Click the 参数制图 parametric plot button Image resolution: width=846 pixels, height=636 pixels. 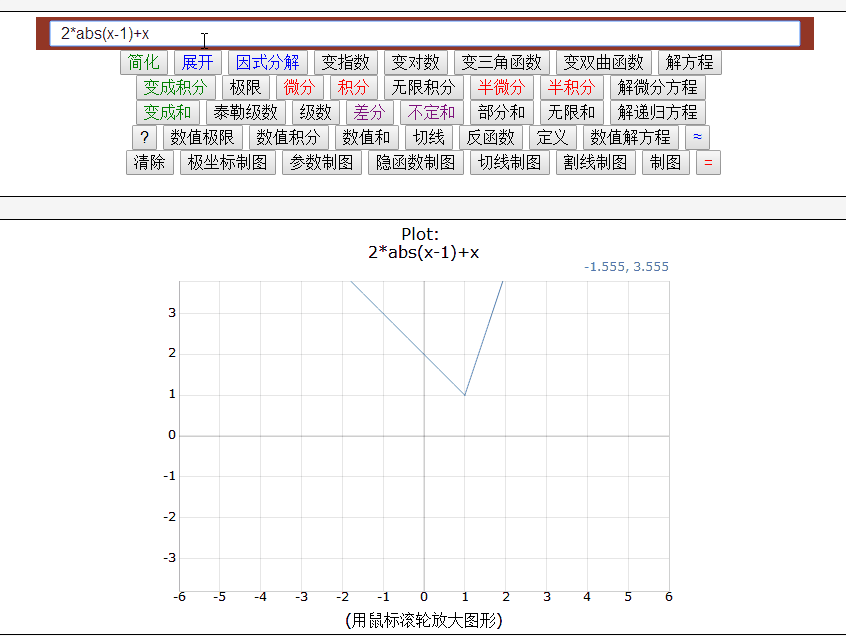point(322,162)
